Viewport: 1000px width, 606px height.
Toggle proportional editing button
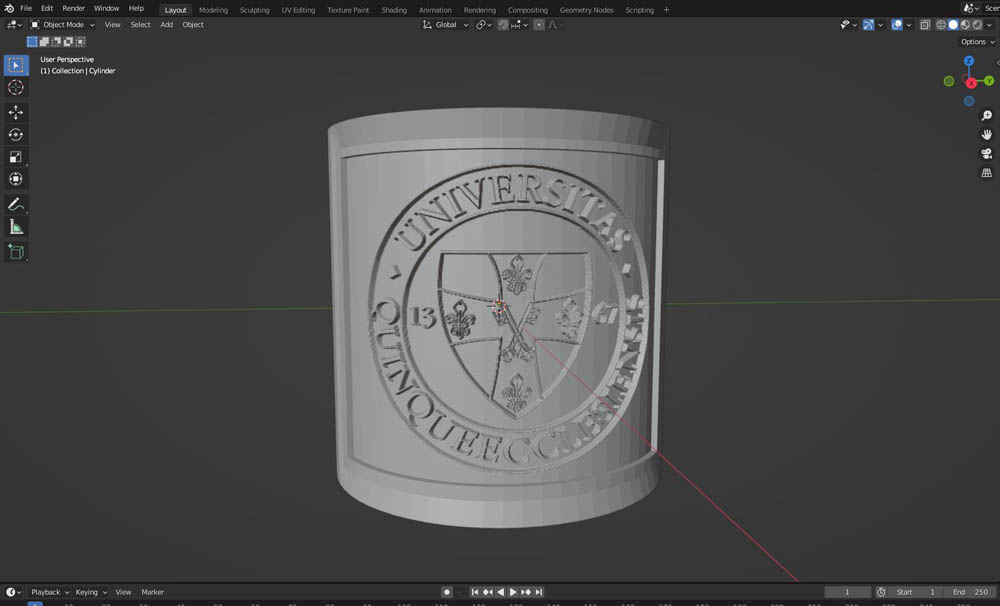pos(539,25)
